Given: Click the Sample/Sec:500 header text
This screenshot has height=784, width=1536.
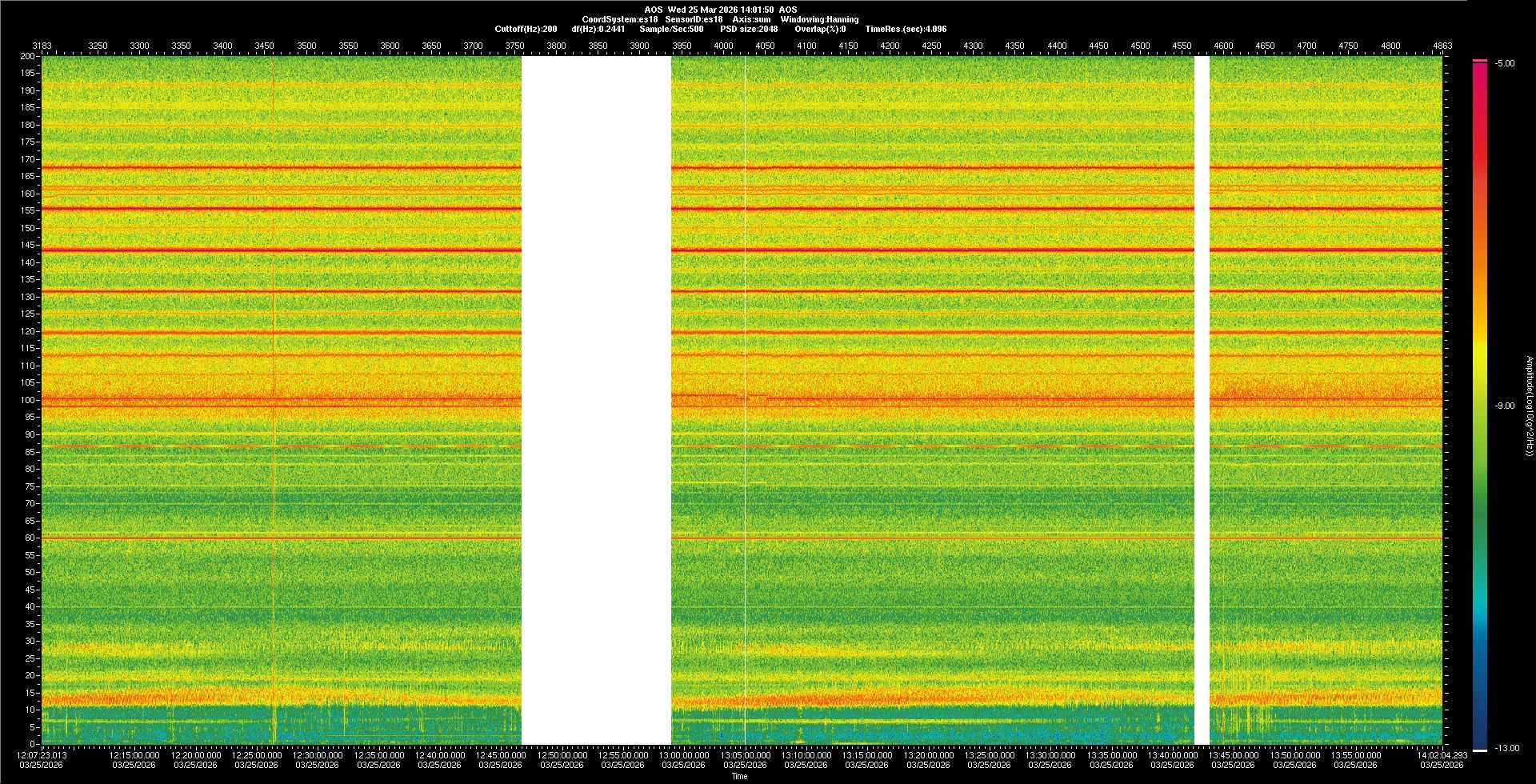Looking at the screenshot, I should coord(671,29).
